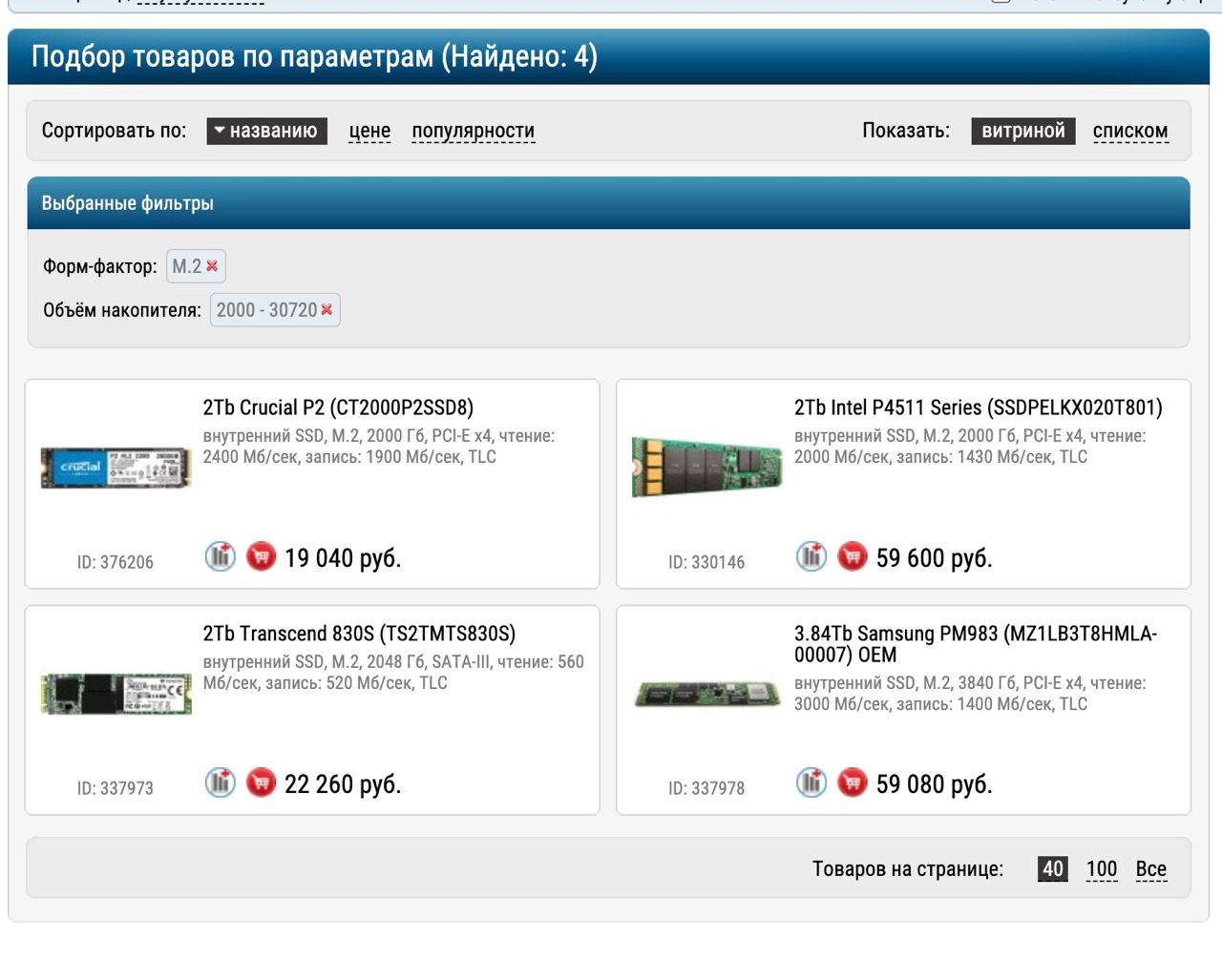This screenshot has width=1222, height=980.
Task: Remove the M.2 form-factor filter
Action: click(x=212, y=266)
